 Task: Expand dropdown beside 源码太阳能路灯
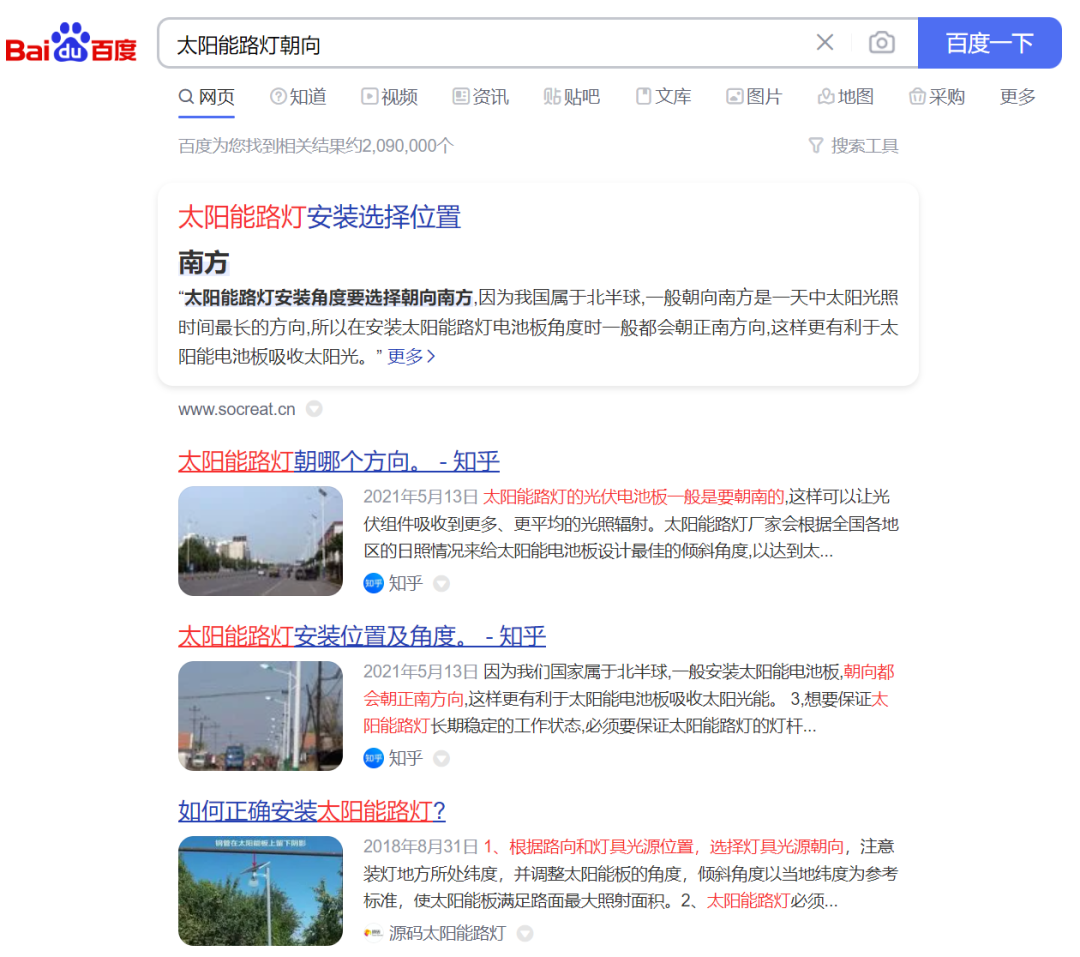(526, 934)
